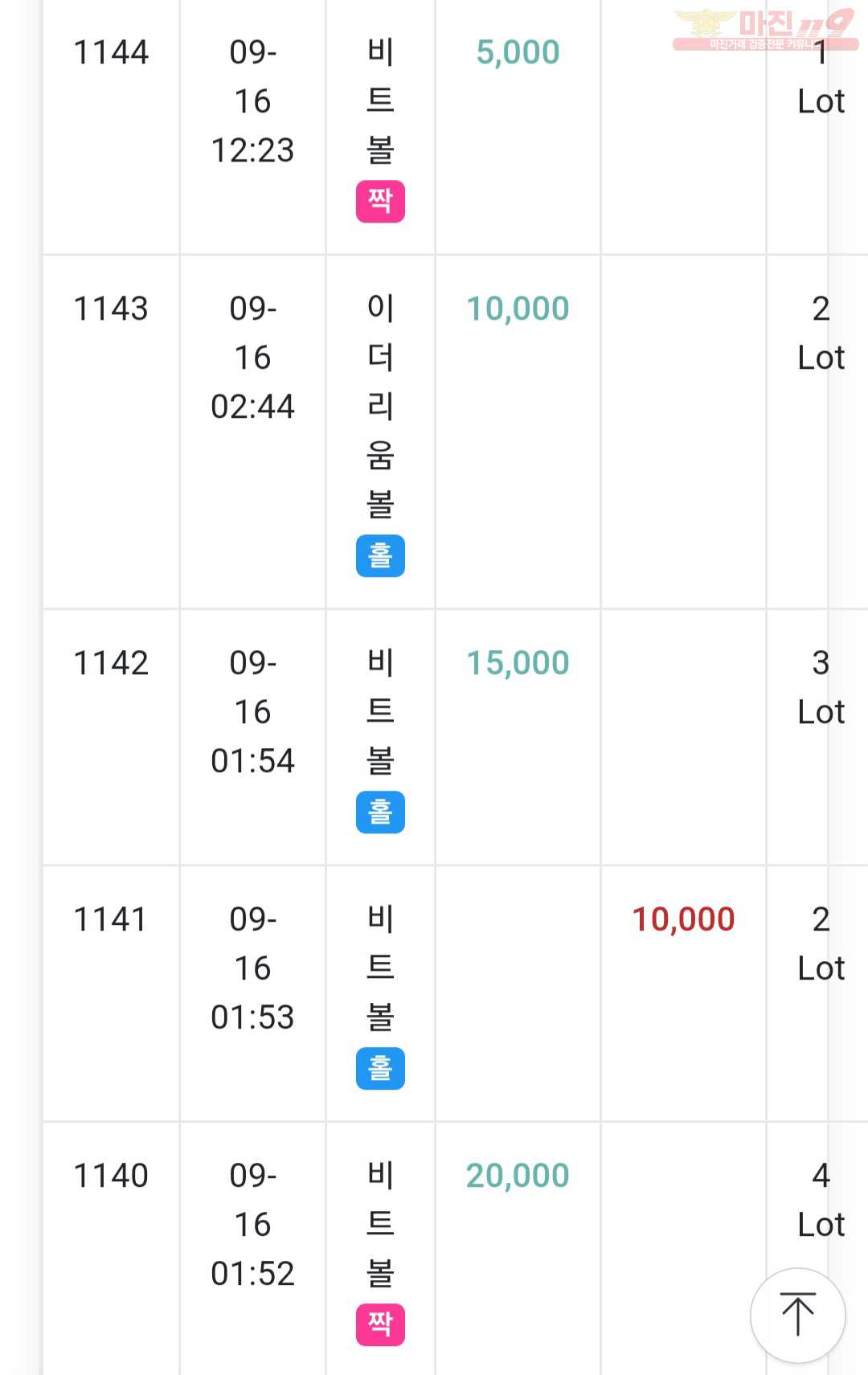
Task: Click the red 10,000 amount in row 1141
Action: tap(683, 919)
